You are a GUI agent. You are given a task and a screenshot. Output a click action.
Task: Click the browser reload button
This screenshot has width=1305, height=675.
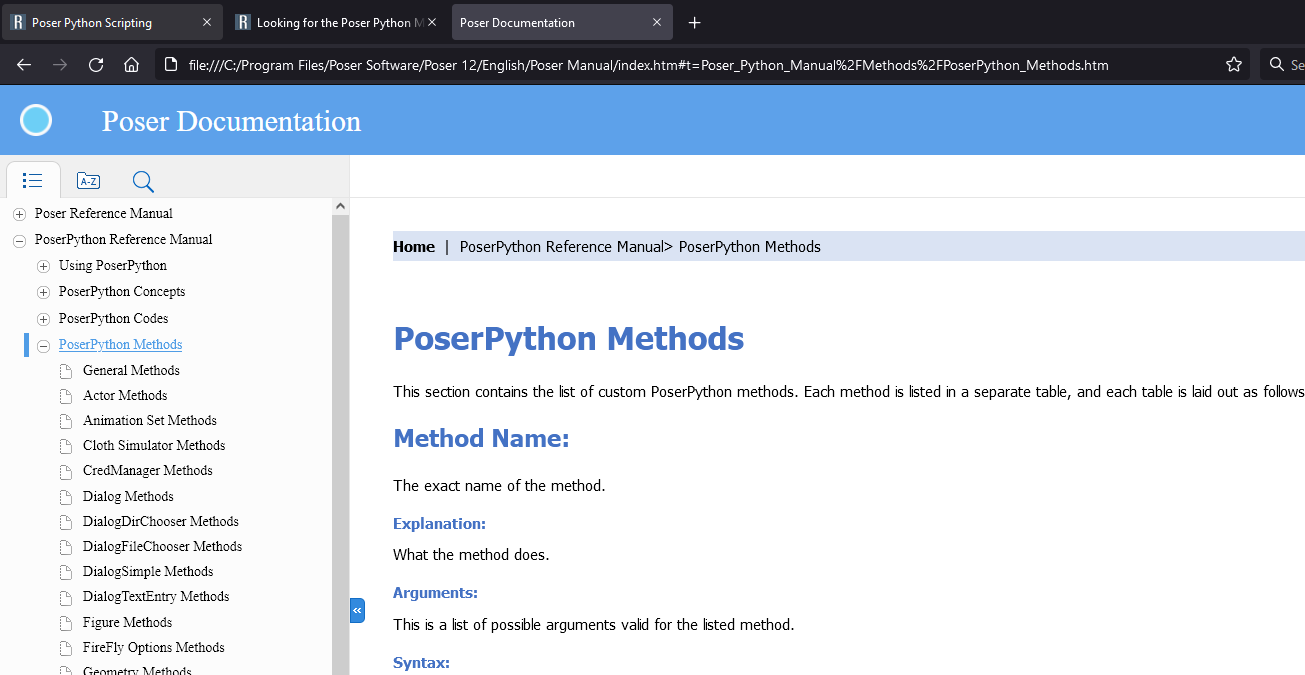[96, 65]
